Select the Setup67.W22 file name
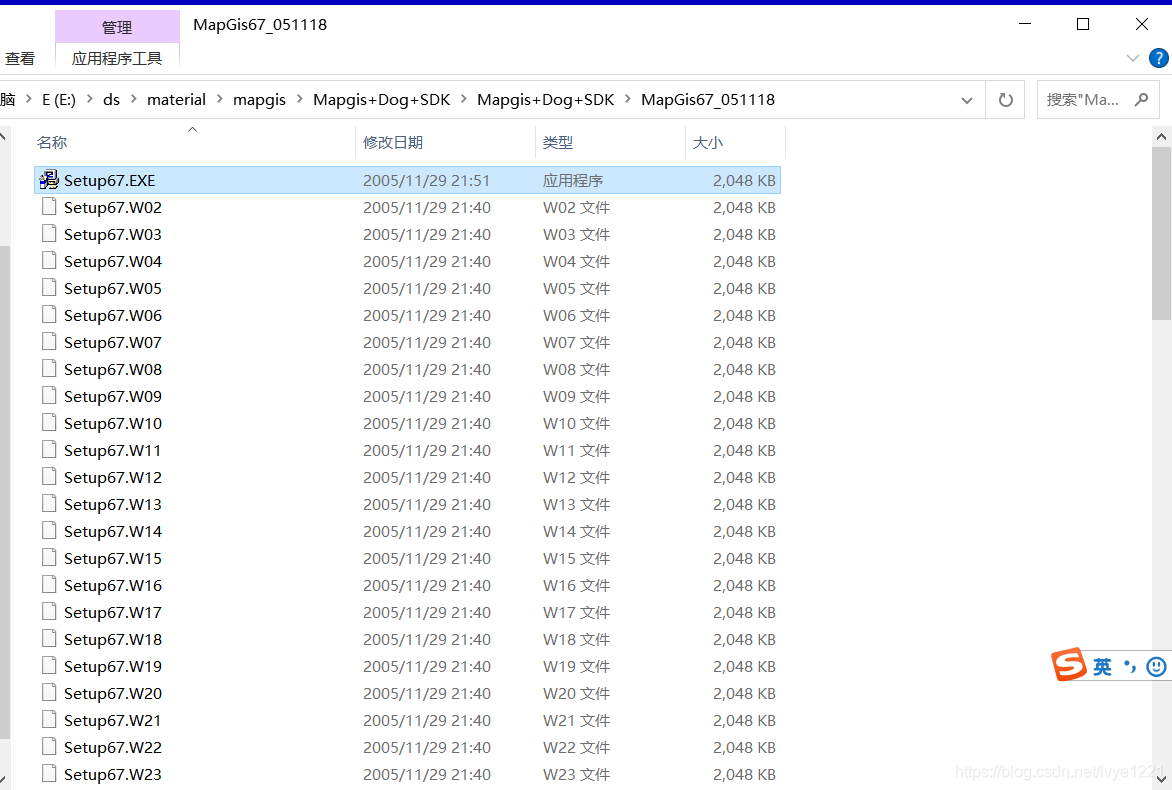The image size is (1172, 790). (113, 747)
